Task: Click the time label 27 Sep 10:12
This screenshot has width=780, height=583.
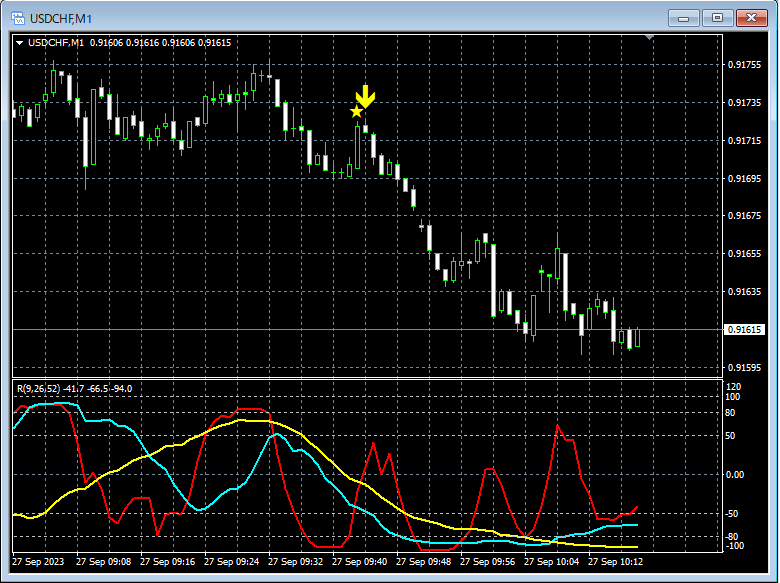Action: [x=615, y=562]
